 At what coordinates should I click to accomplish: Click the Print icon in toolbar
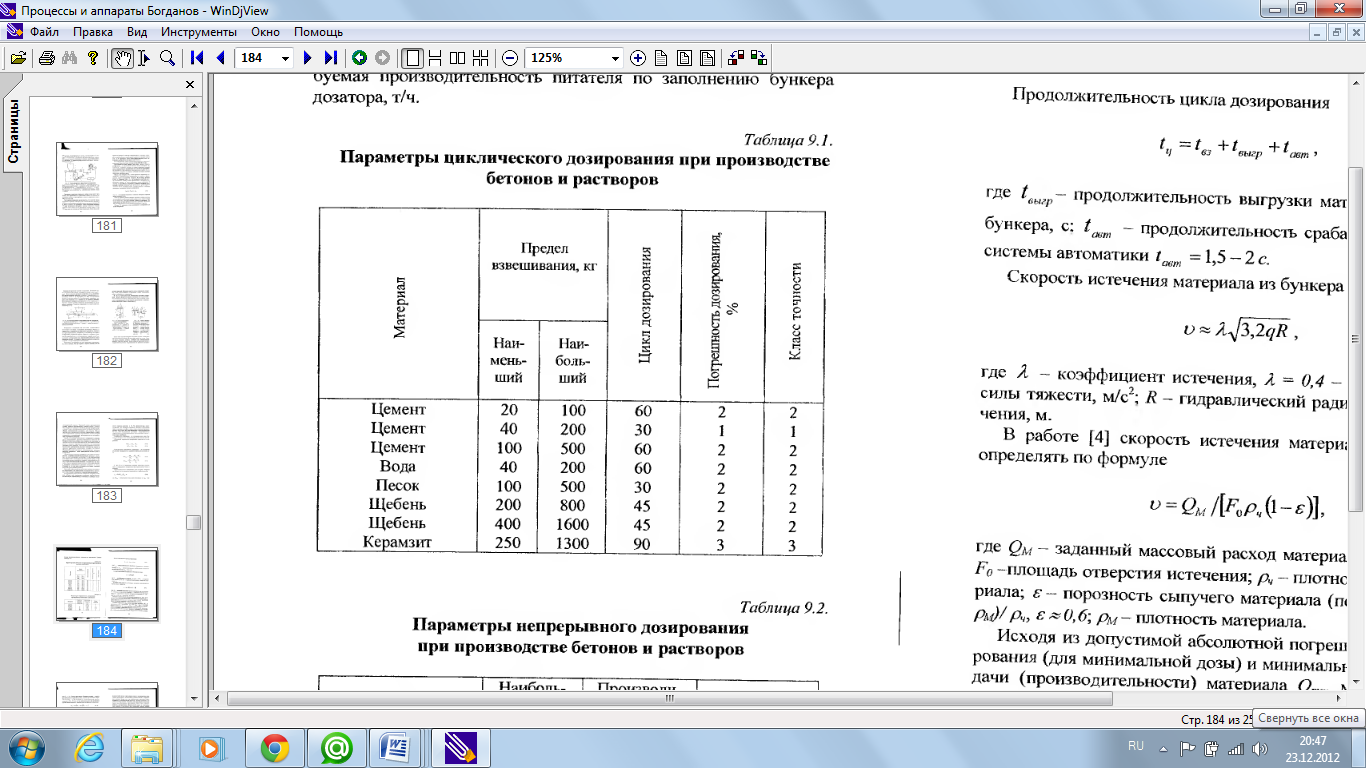(x=47, y=58)
